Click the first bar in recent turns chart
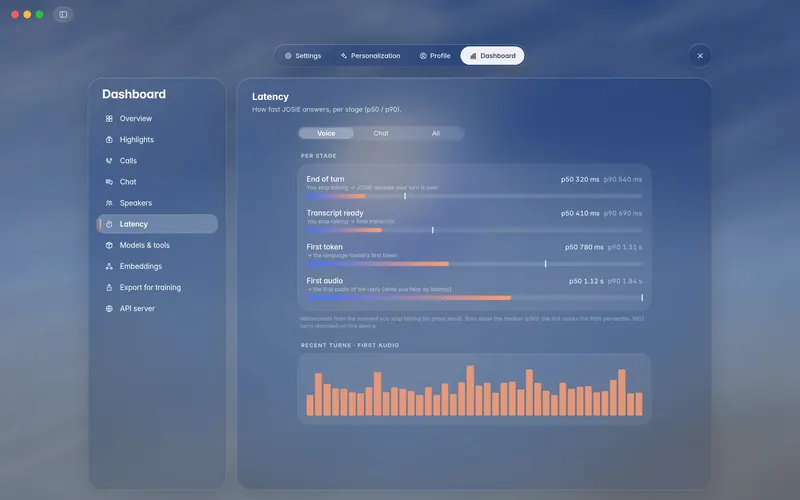This screenshot has height=500, width=800. 310,405
